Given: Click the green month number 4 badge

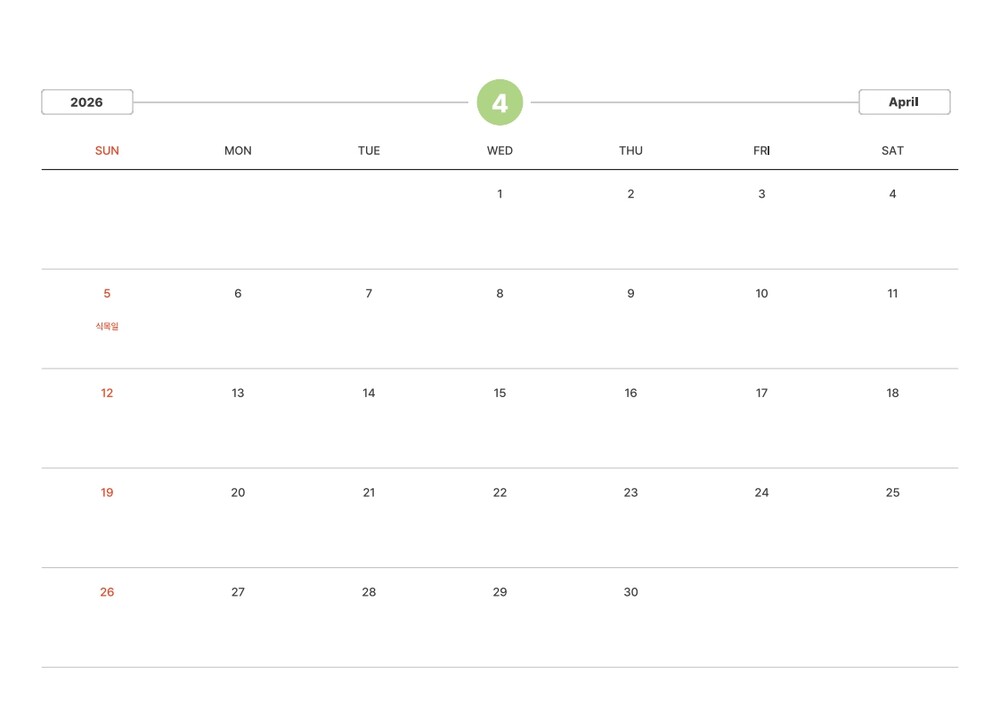Looking at the screenshot, I should tap(500, 102).
